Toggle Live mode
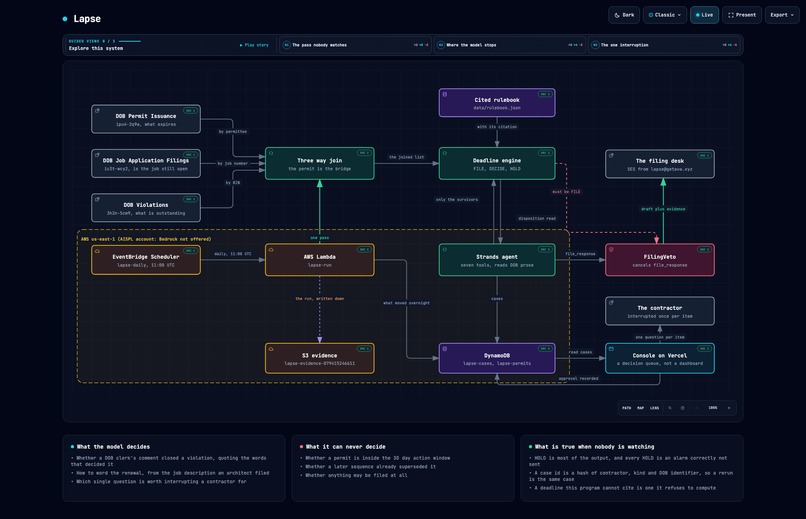Screen dimensions: 806x519 click(704, 15)
